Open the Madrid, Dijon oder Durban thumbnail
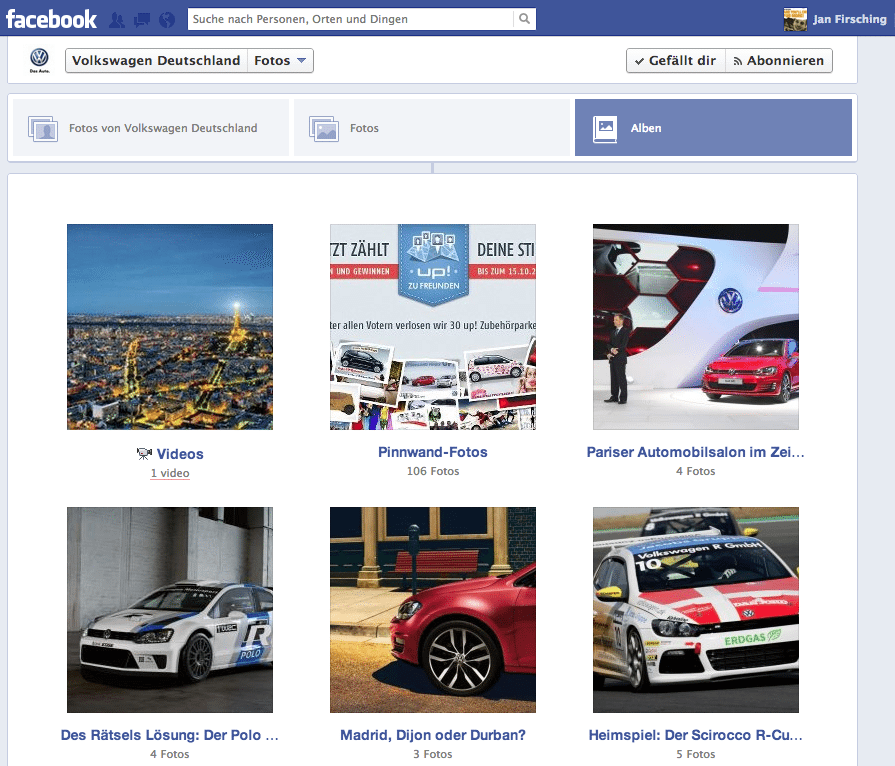 tap(433, 610)
